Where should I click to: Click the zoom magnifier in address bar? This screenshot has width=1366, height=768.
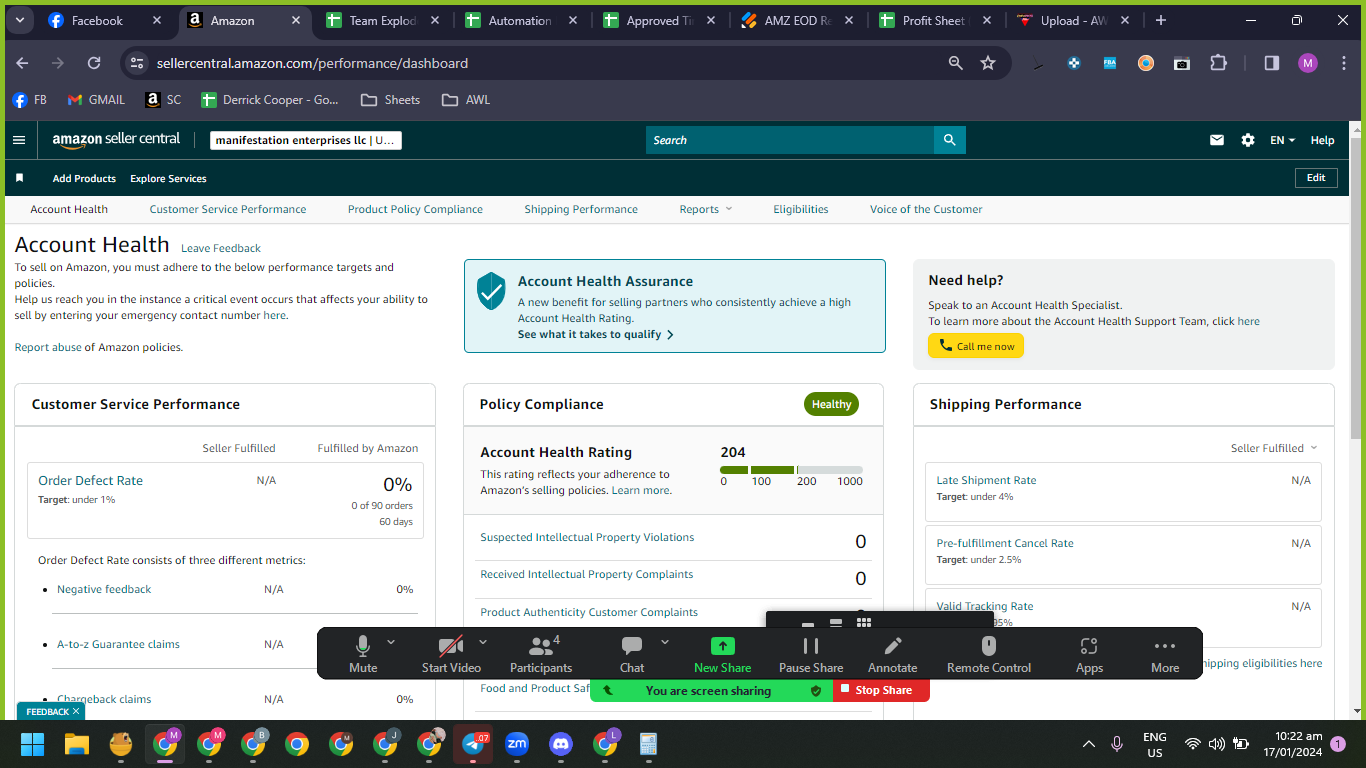(956, 63)
